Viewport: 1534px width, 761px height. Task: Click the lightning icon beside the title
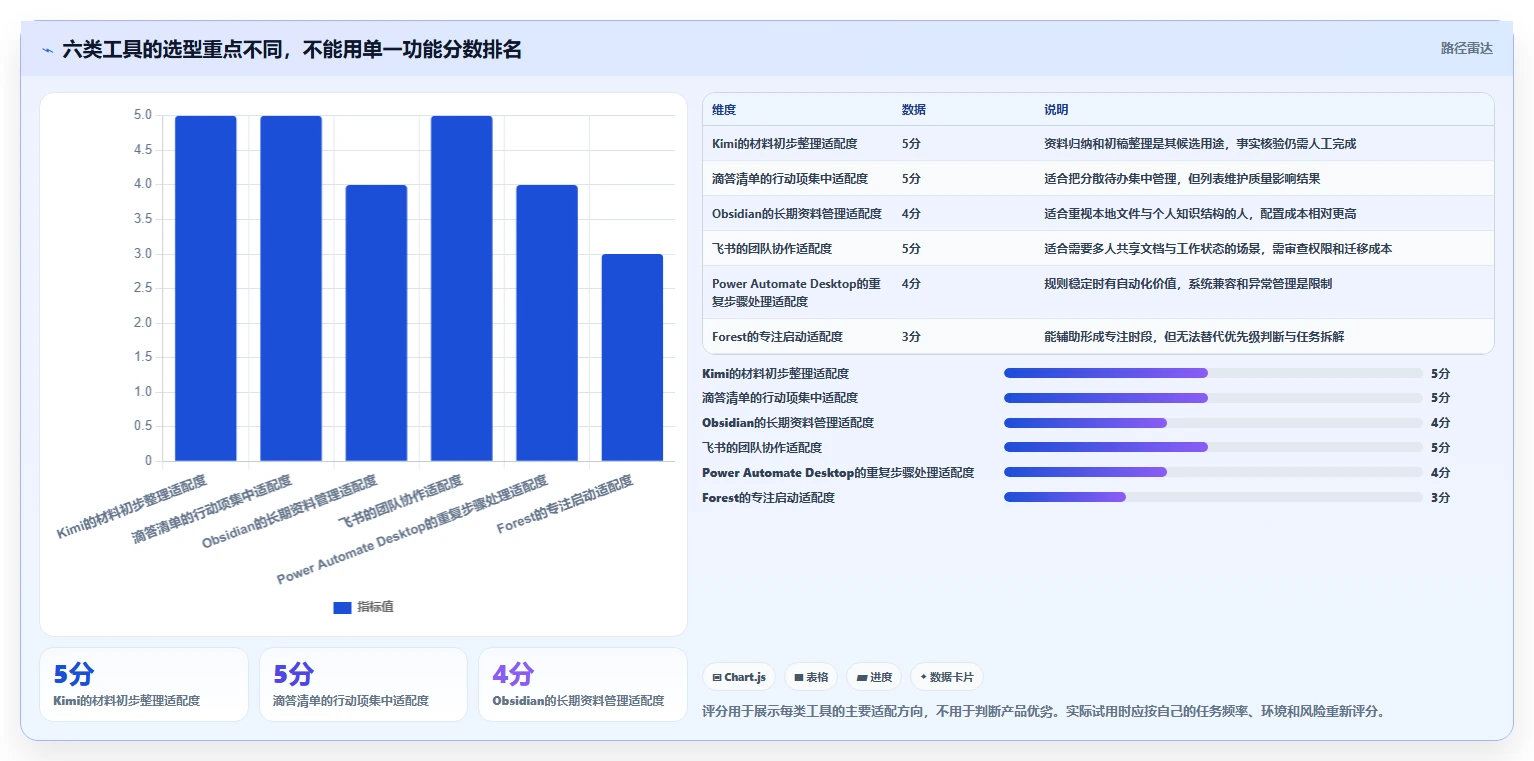[48, 50]
